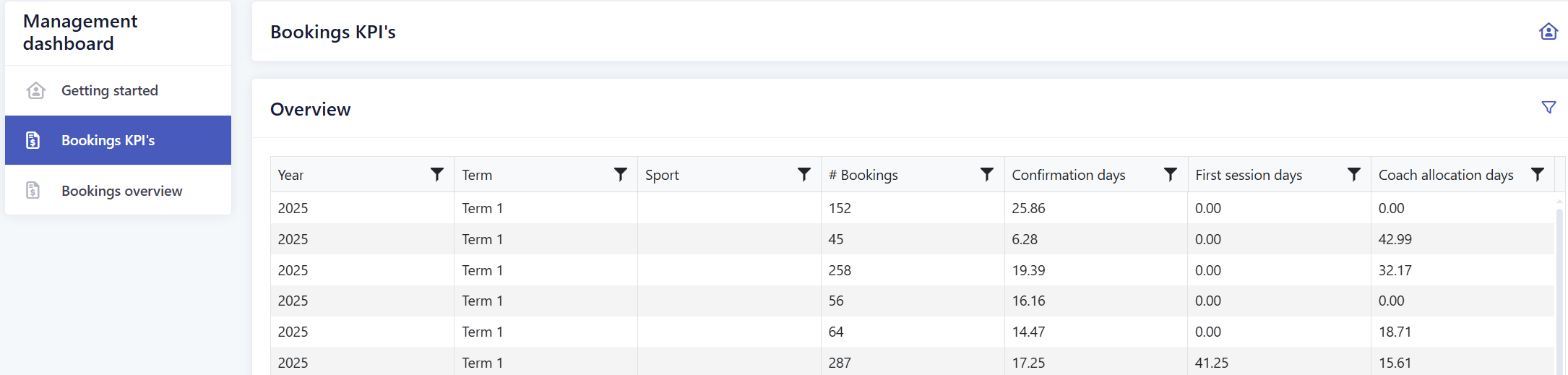
Task: Filter the Term column
Action: pos(621,174)
